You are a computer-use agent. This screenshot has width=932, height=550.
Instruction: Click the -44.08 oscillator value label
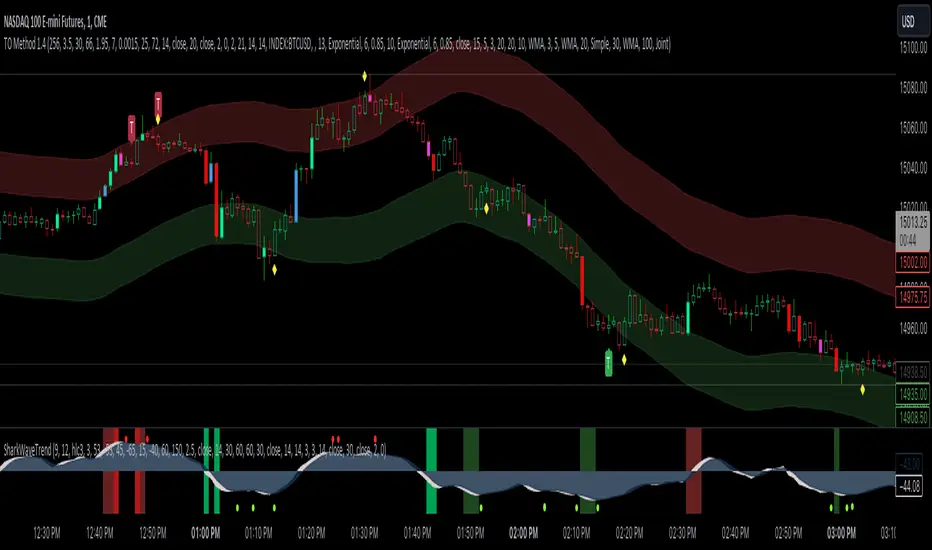click(909, 486)
